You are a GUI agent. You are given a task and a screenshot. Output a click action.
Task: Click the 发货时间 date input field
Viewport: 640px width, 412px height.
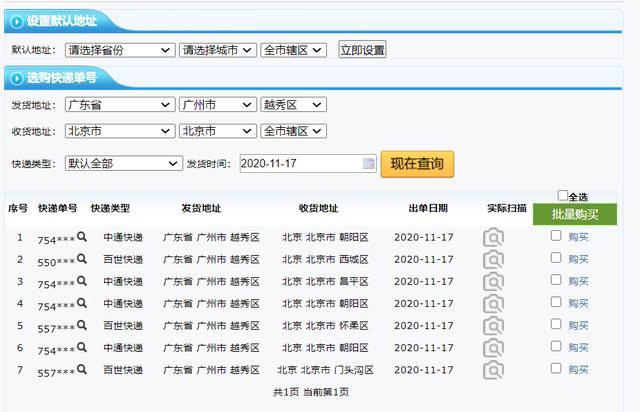coord(308,163)
